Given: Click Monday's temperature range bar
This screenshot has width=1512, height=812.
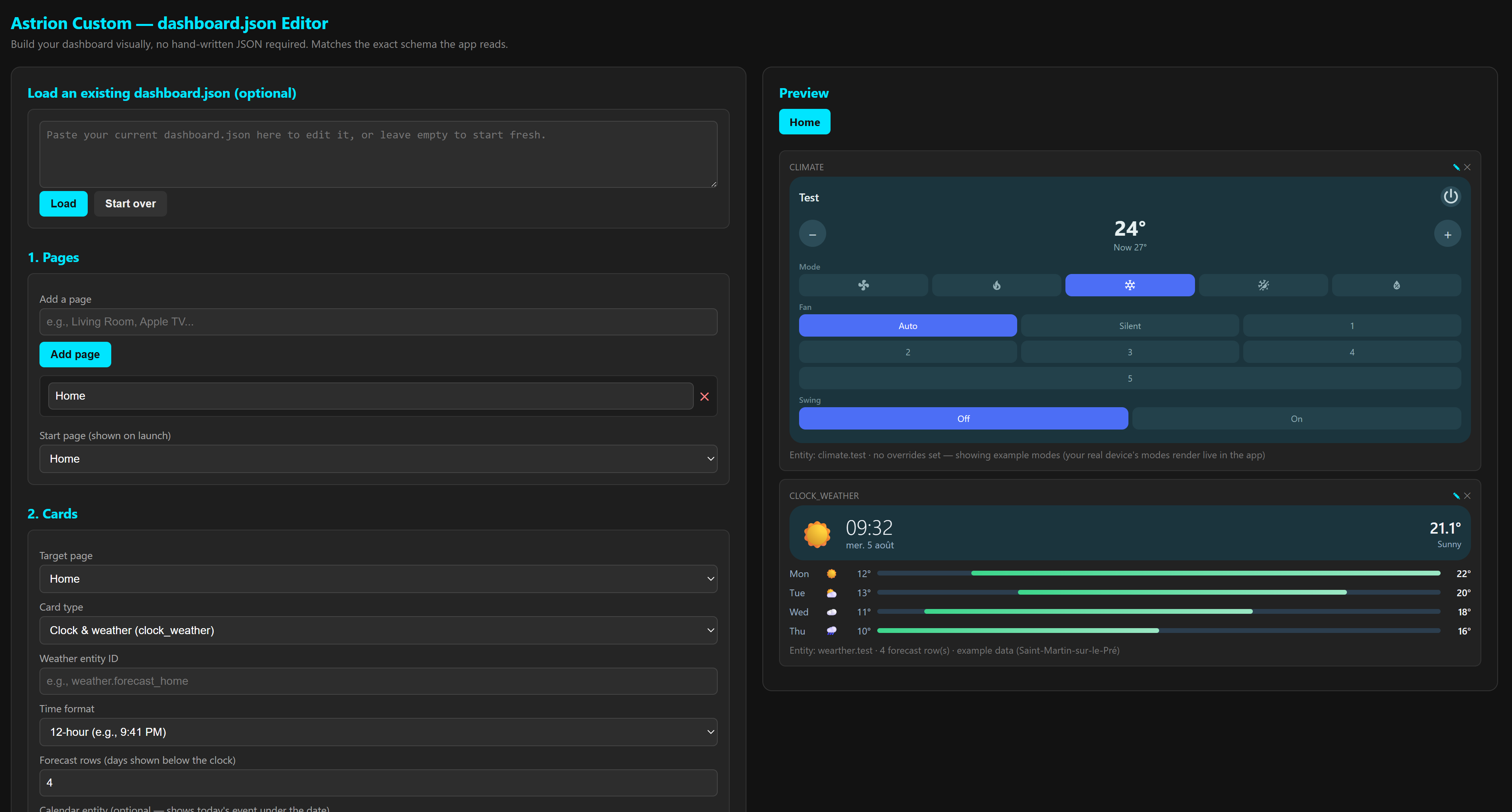Looking at the screenshot, I should [1159, 573].
